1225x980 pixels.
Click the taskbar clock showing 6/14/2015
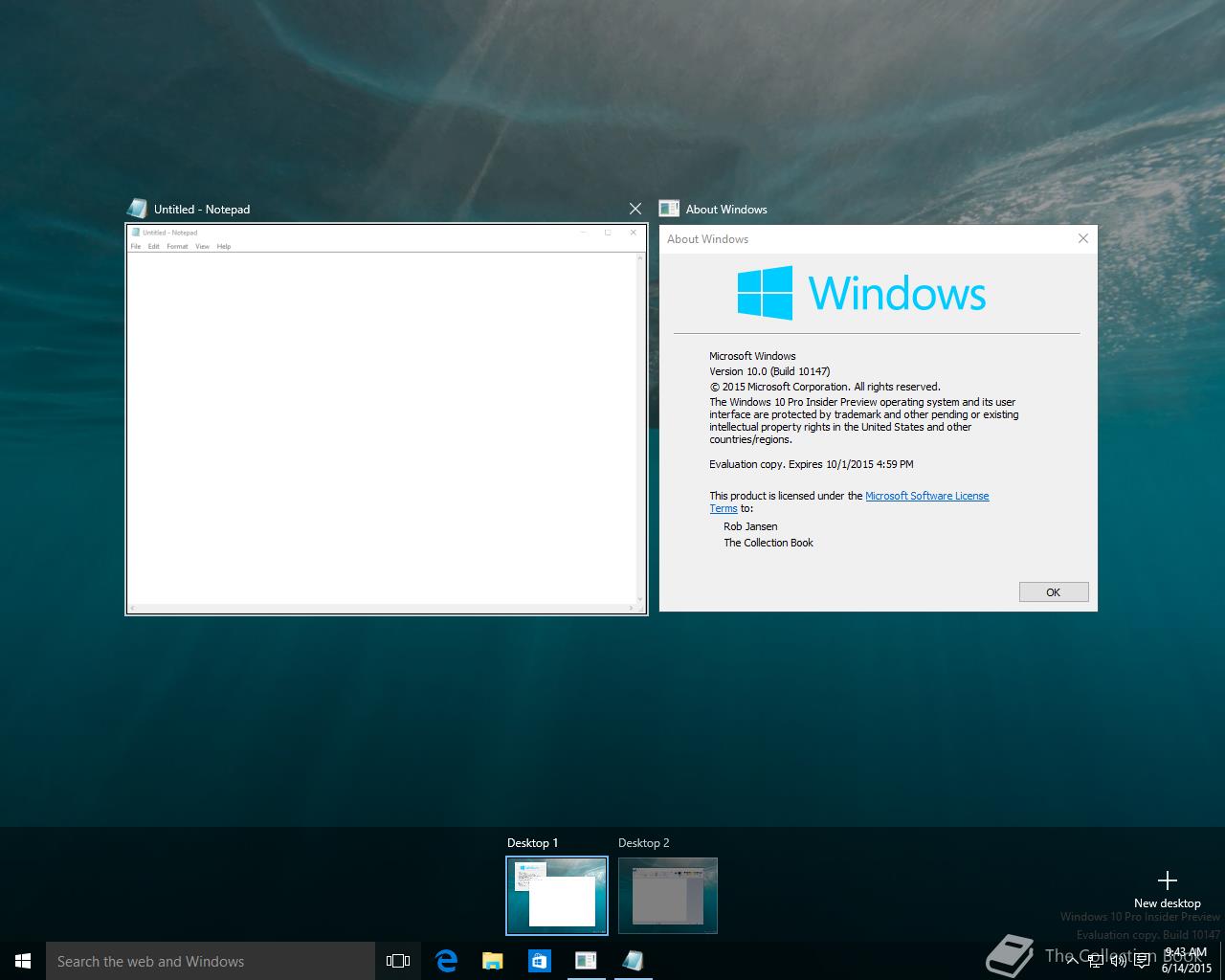pos(1187,961)
